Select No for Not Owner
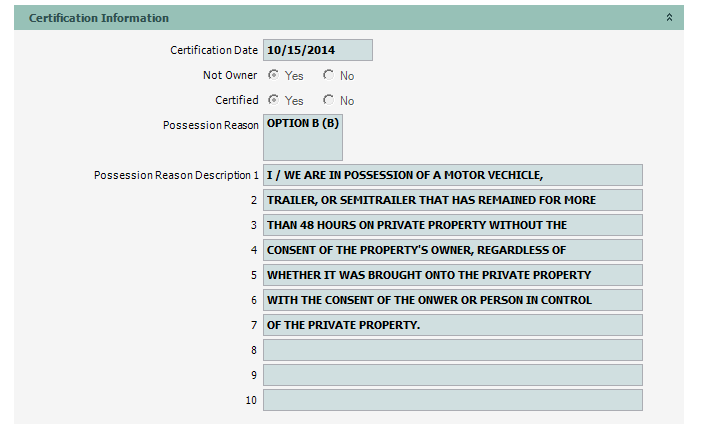The width and height of the screenshot is (709, 434). tap(328, 75)
